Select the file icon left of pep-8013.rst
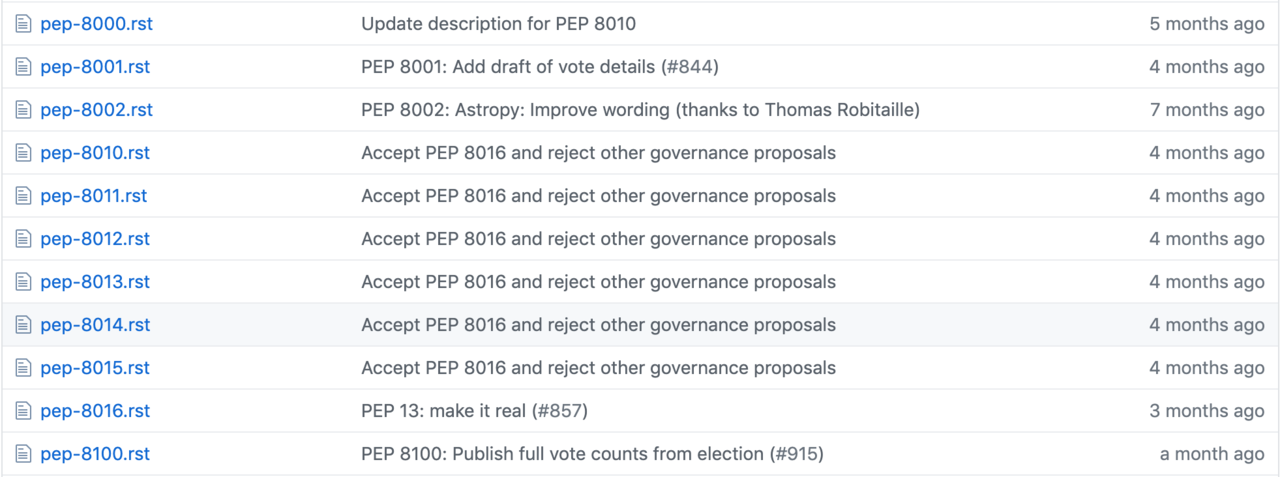This screenshot has width=1280, height=477. pyautogui.click(x=24, y=282)
